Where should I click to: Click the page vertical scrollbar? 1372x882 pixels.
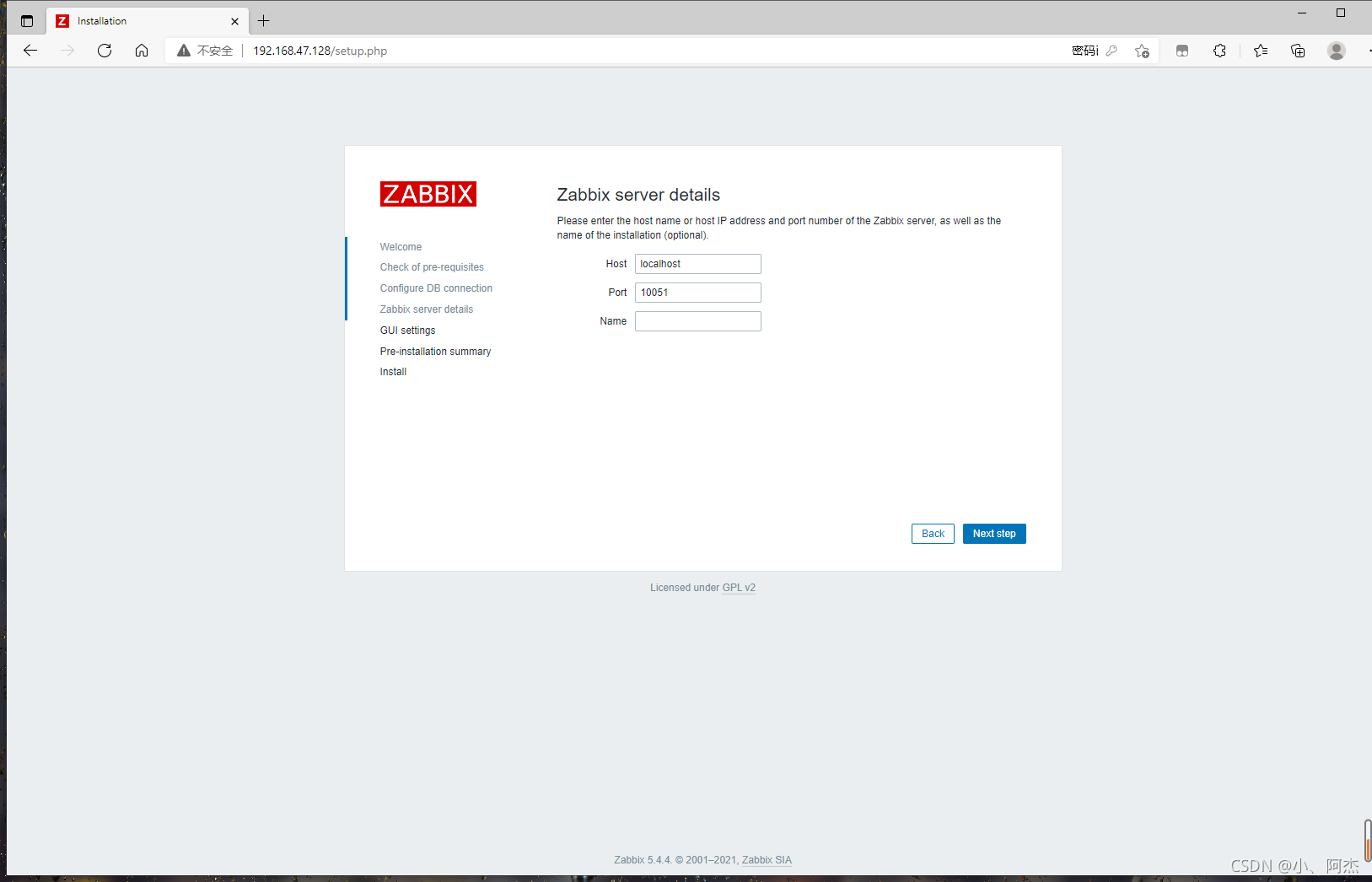coord(1367,840)
